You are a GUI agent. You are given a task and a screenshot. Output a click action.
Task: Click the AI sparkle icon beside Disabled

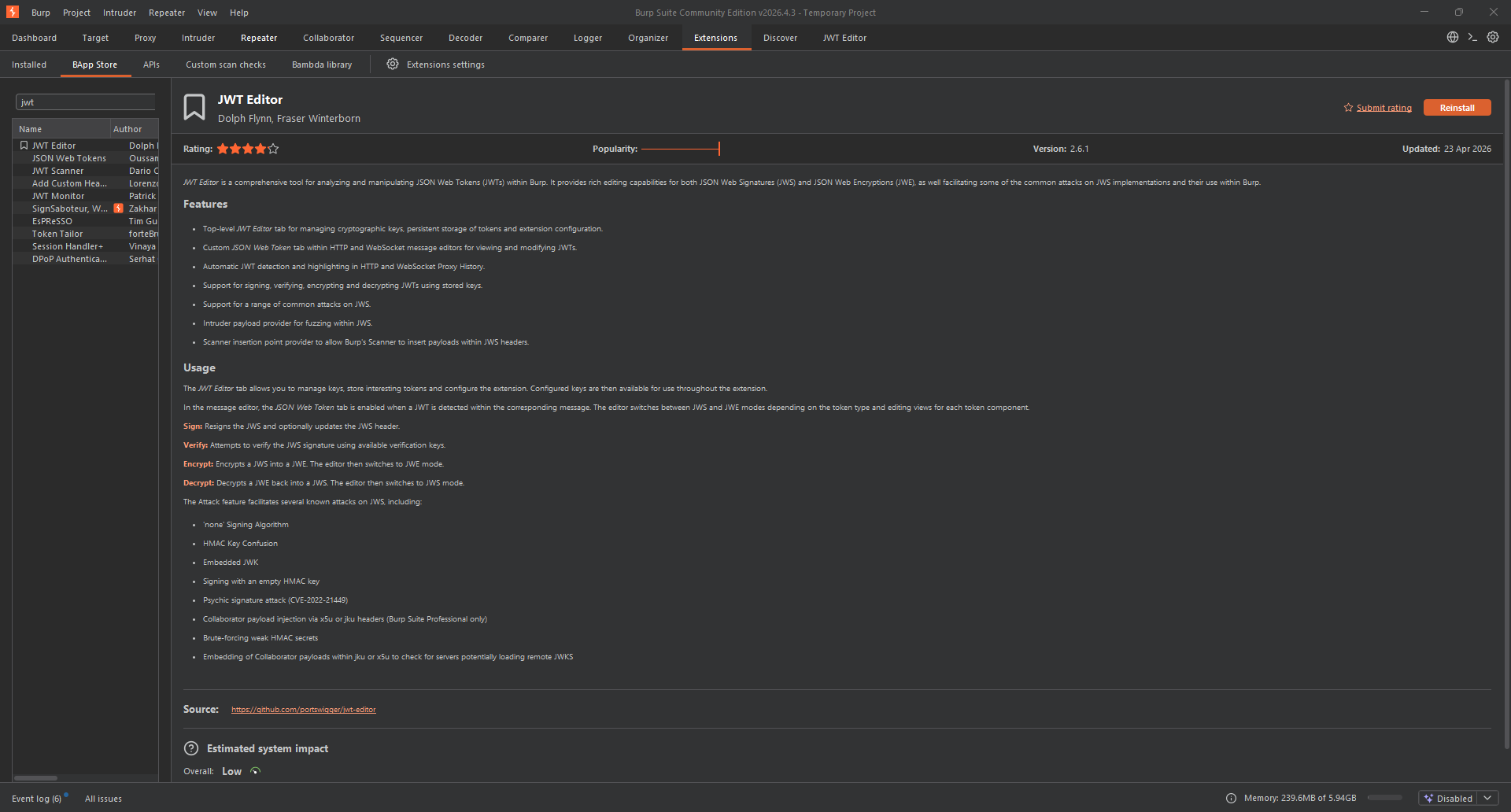point(1428,798)
